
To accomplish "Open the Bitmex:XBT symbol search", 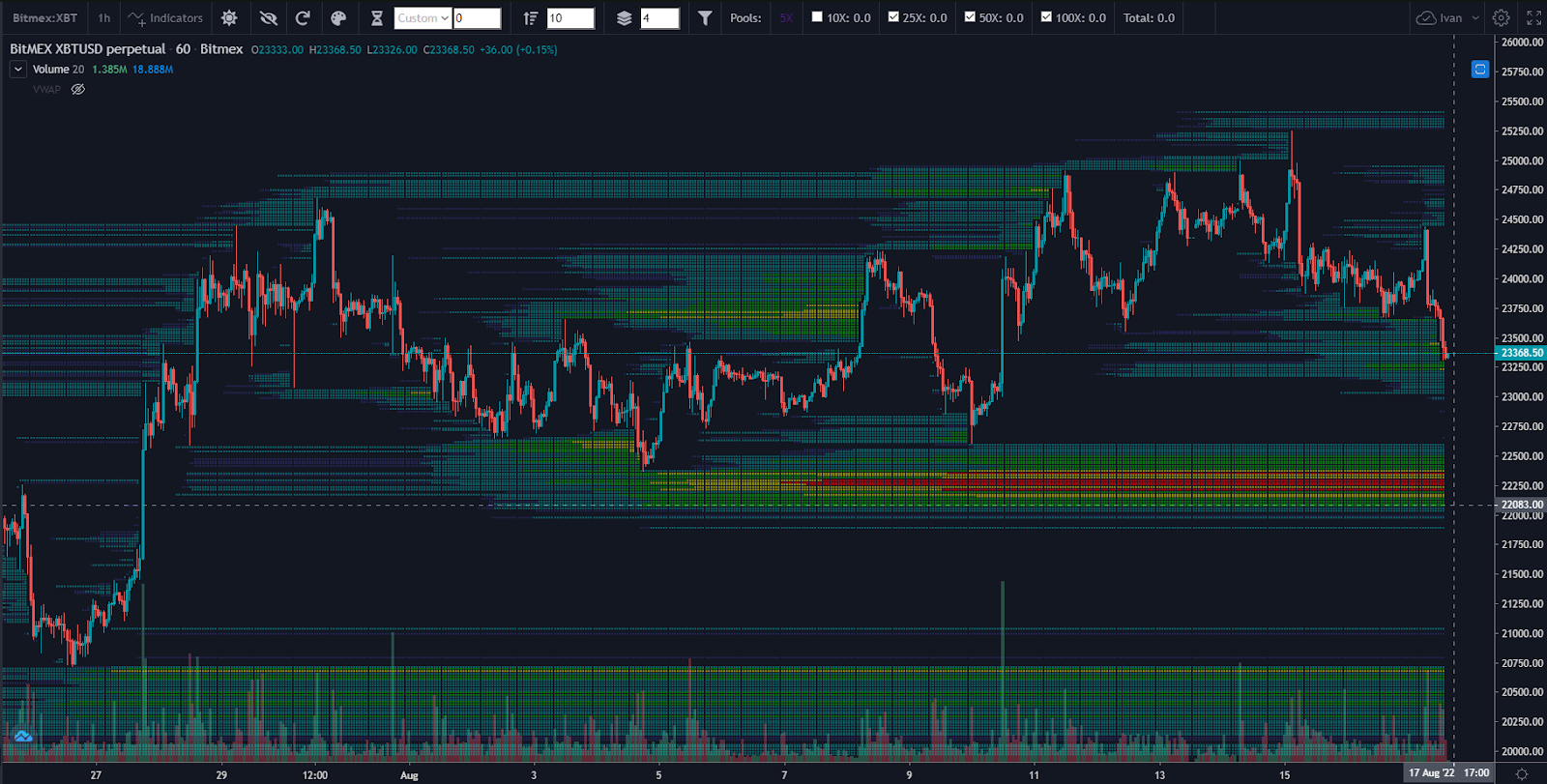I will [44, 18].
